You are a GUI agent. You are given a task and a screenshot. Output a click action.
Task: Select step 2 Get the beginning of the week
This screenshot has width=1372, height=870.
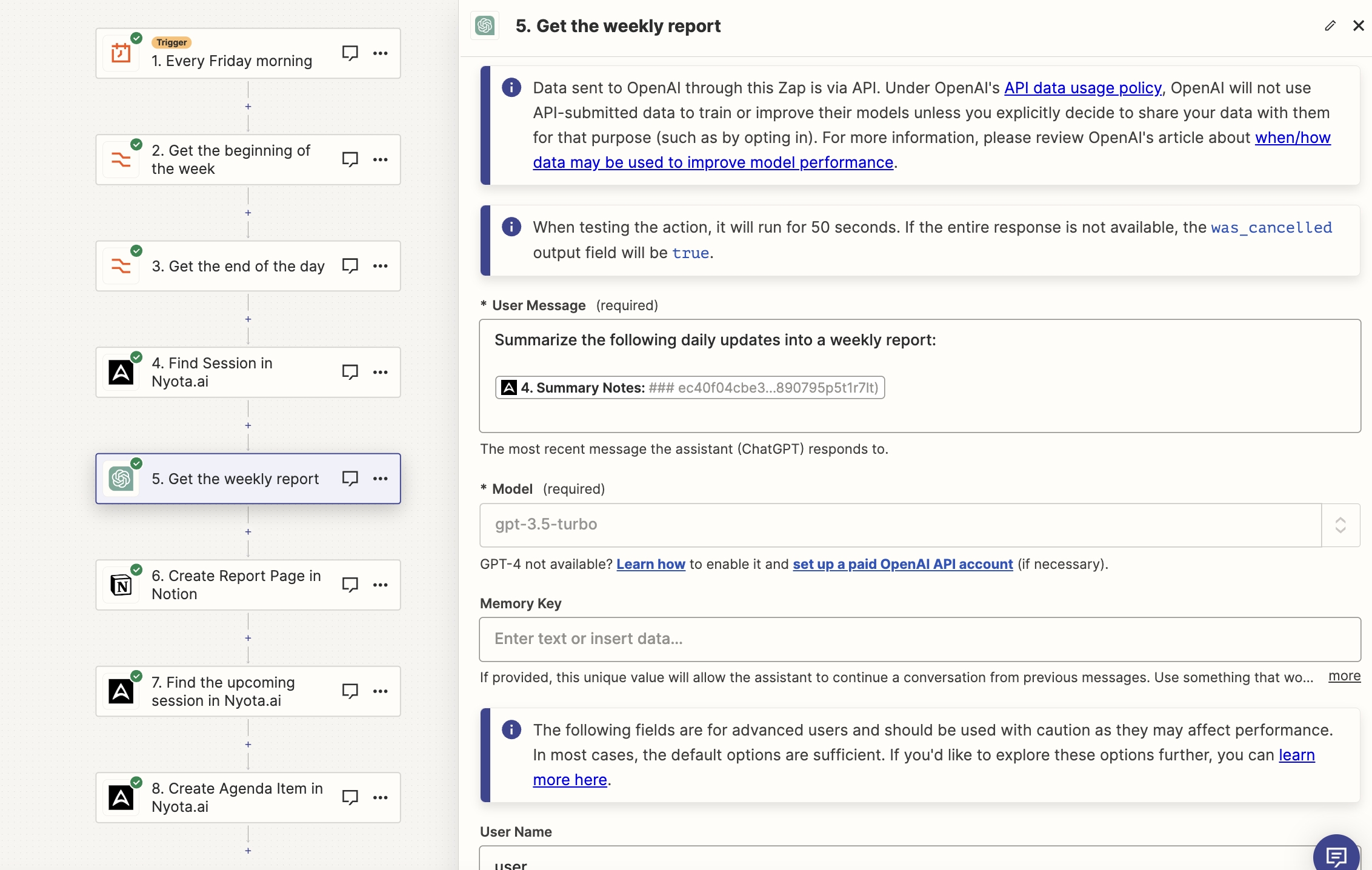point(248,160)
